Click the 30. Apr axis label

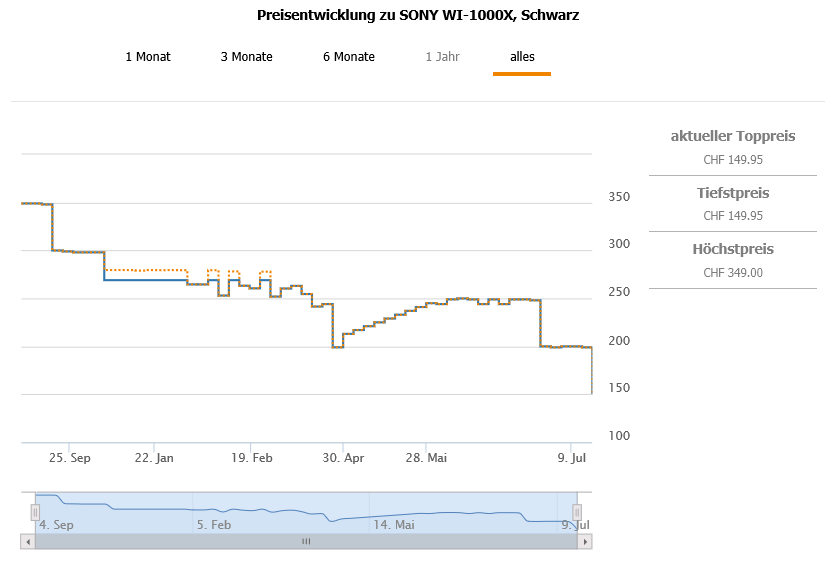point(343,458)
